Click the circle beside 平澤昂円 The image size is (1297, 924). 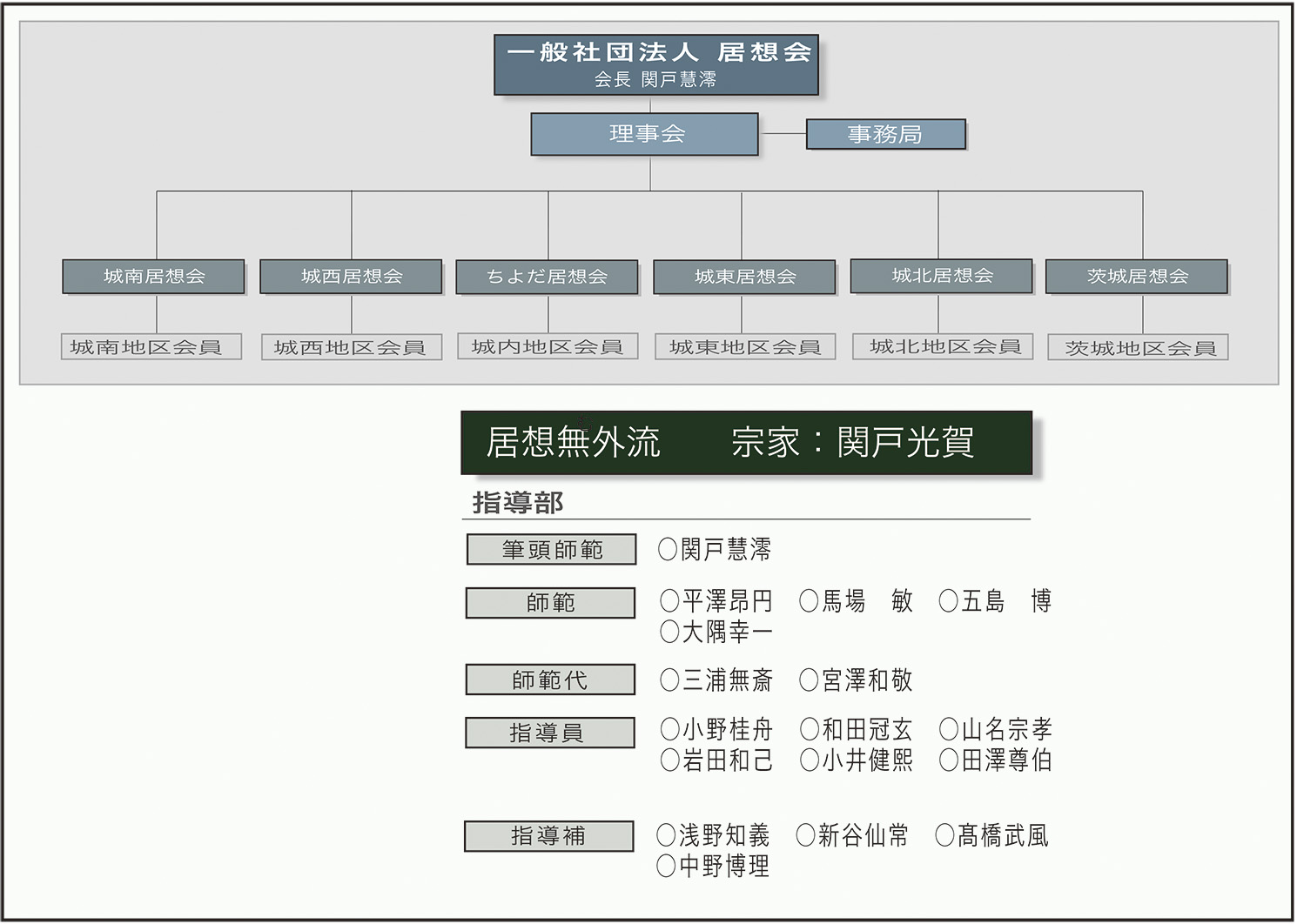pyautogui.click(x=669, y=601)
